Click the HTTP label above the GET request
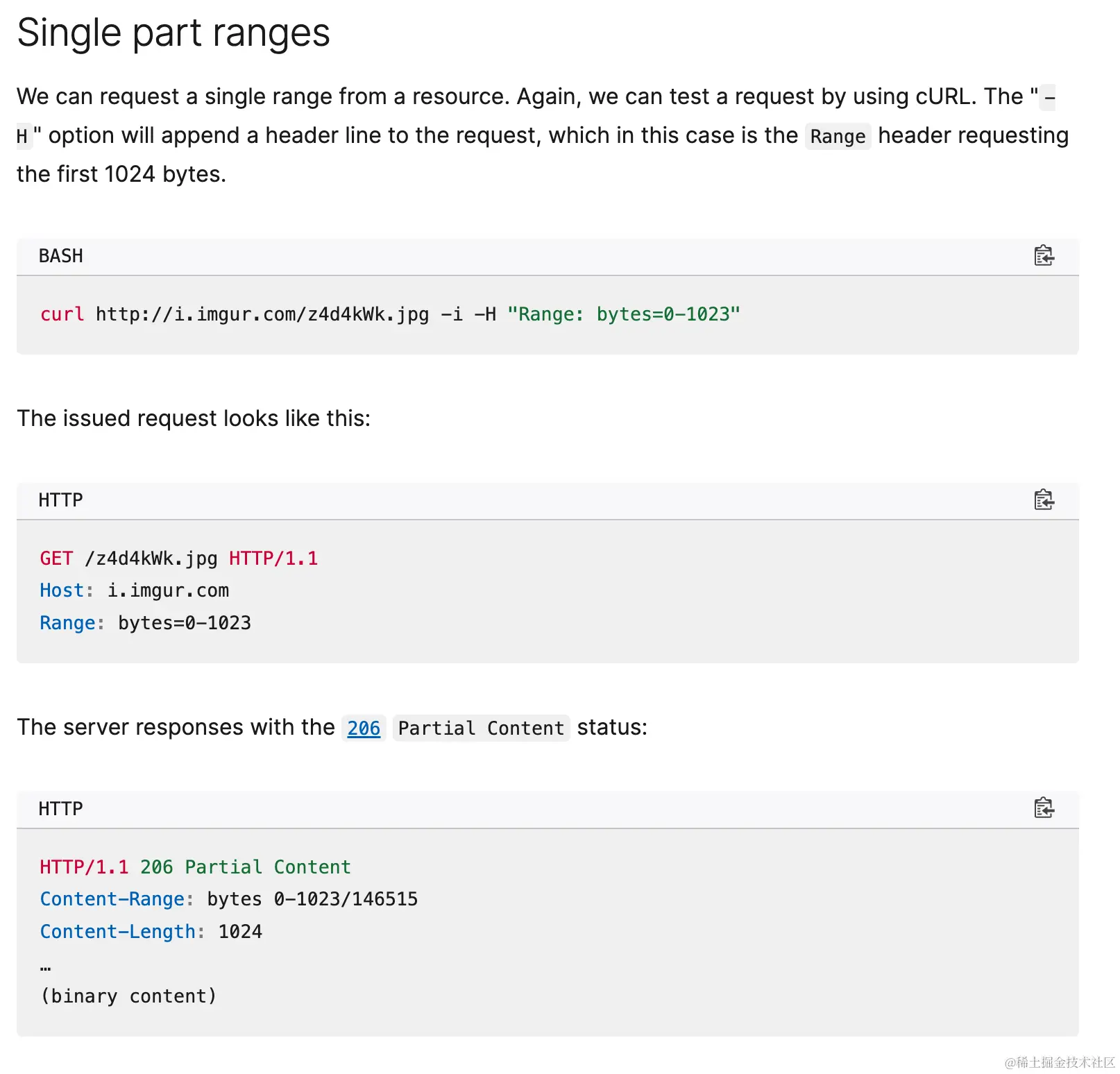The width and height of the screenshot is (1120, 1074). [61, 500]
